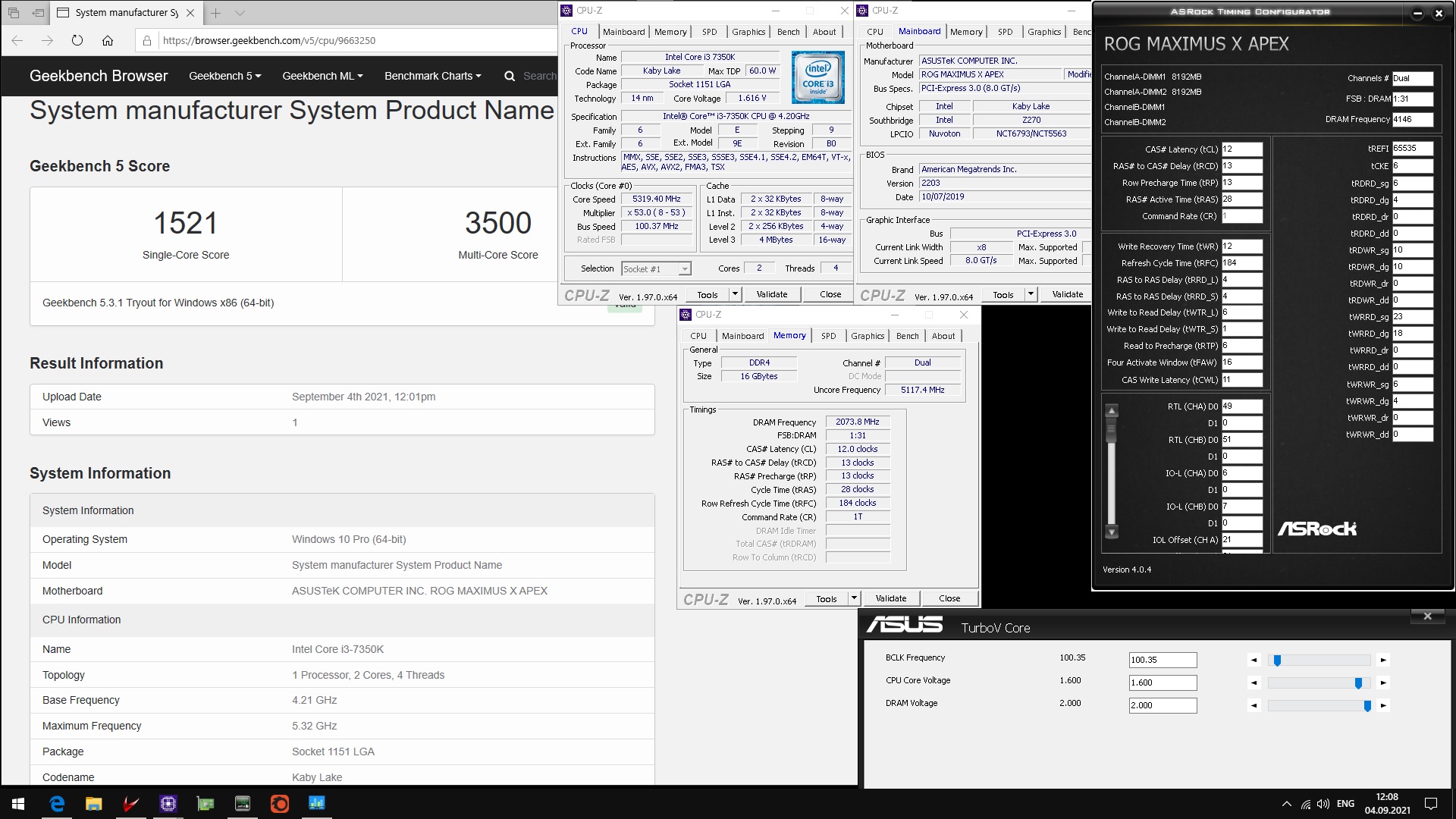Open the Windows notification center
Image resolution: width=1456 pixels, height=819 pixels.
coord(1431,804)
